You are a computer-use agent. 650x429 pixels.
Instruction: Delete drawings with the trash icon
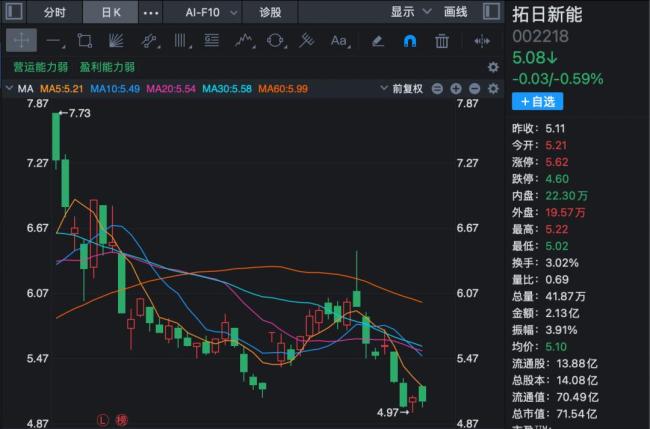pos(441,41)
